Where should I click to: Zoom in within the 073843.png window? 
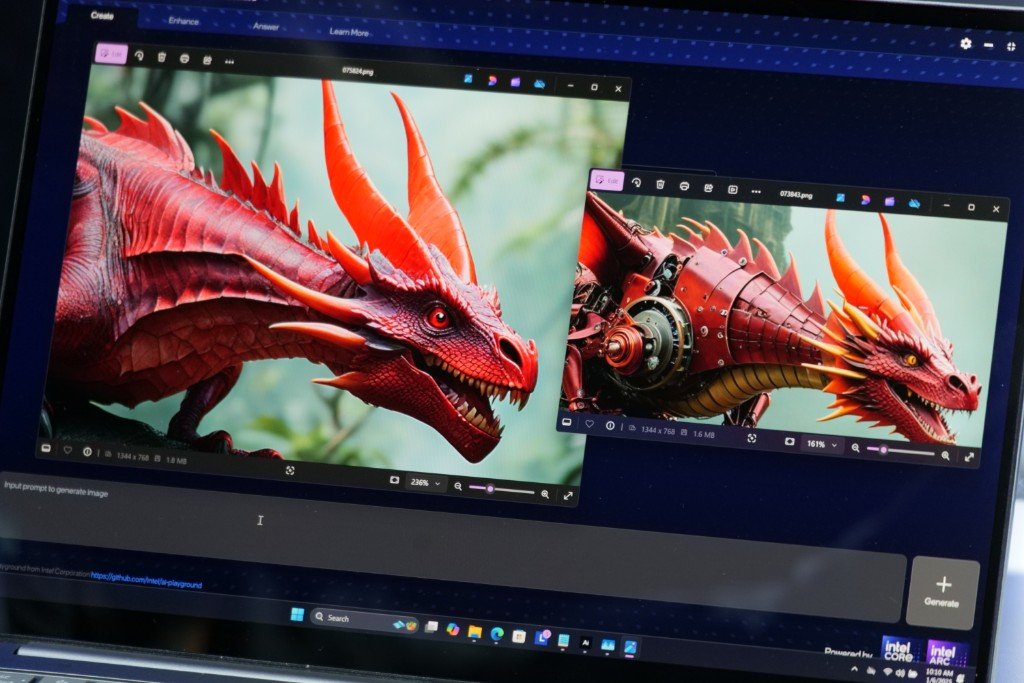(x=945, y=455)
